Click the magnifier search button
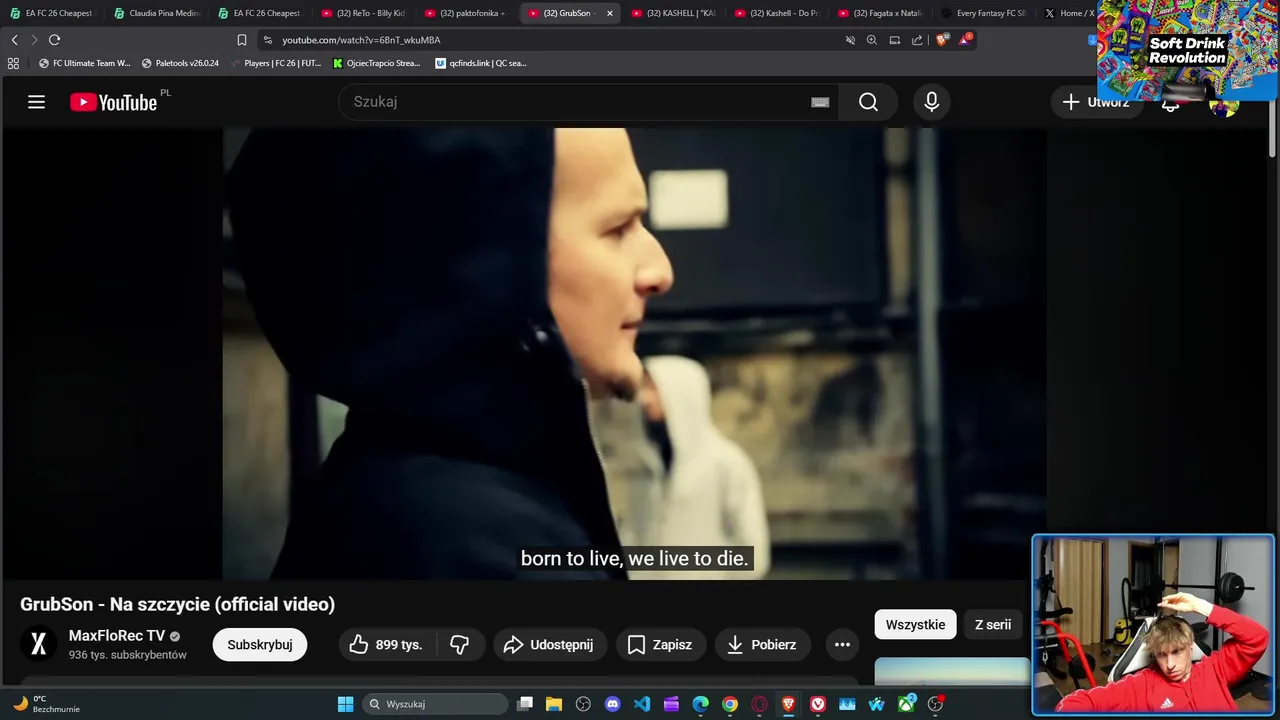The height and width of the screenshot is (720, 1280). (868, 102)
